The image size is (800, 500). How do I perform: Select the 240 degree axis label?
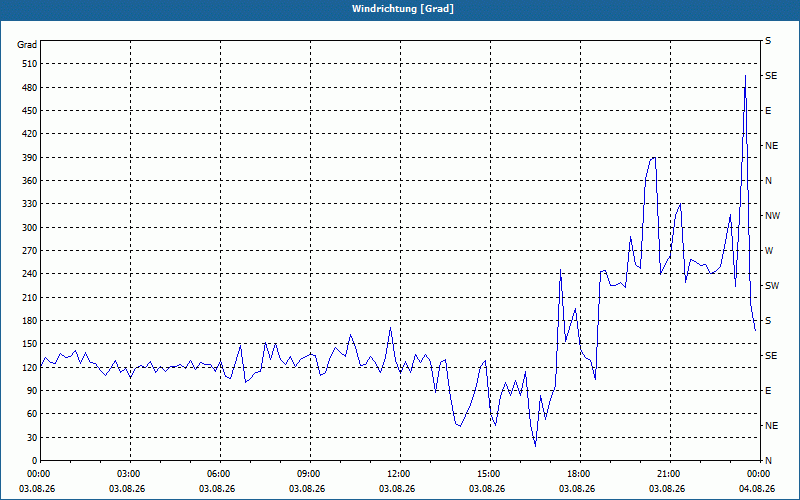coord(31,273)
